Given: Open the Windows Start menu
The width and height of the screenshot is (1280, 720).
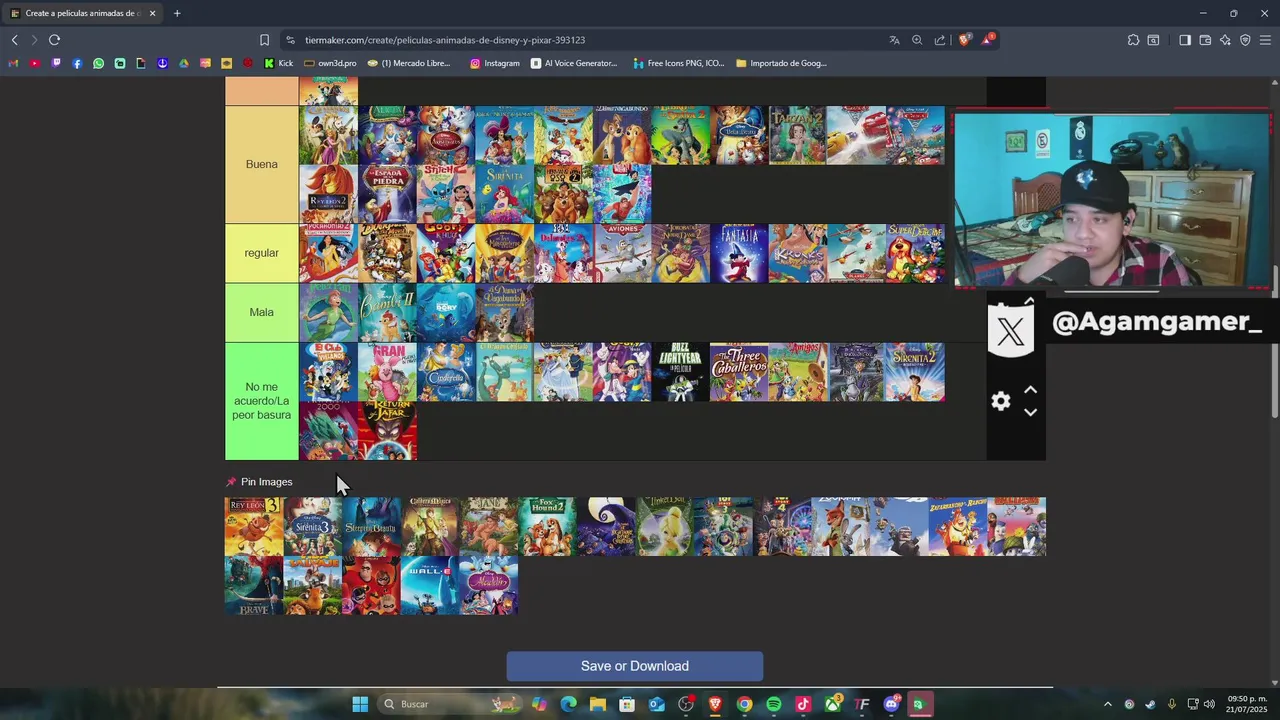Looking at the screenshot, I should tap(360, 704).
